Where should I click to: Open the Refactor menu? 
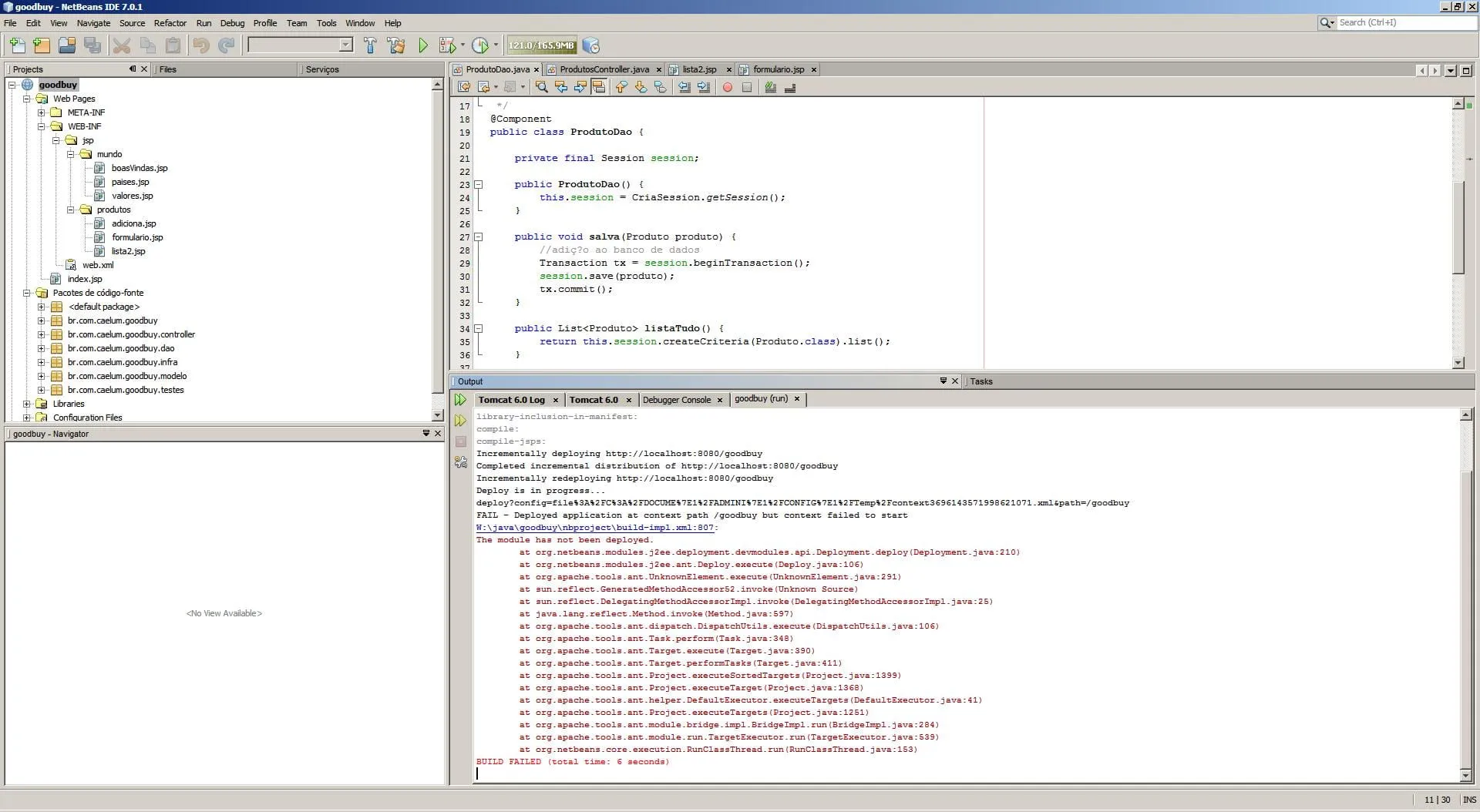170,23
